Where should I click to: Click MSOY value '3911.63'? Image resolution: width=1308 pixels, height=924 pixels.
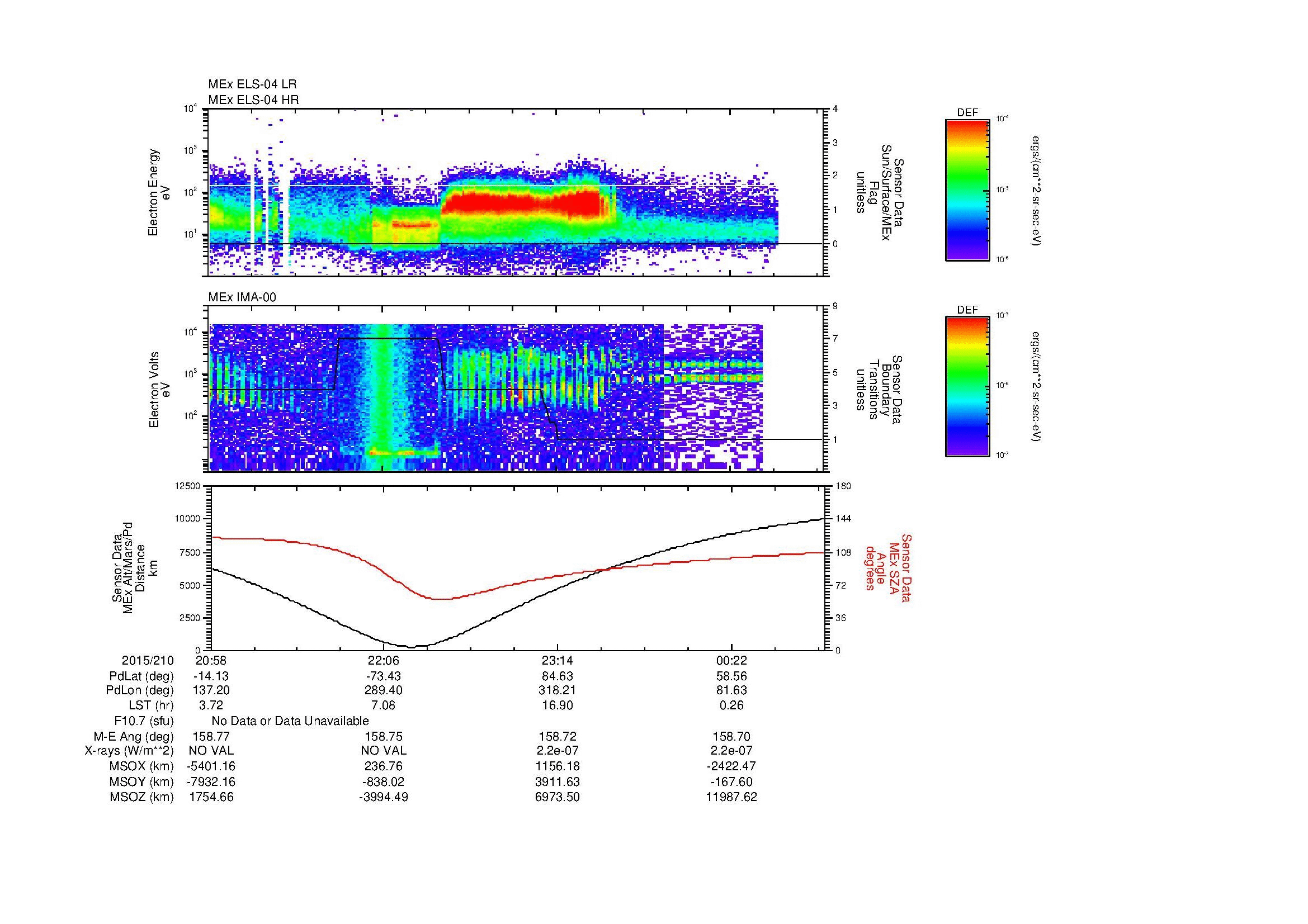click(x=558, y=782)
